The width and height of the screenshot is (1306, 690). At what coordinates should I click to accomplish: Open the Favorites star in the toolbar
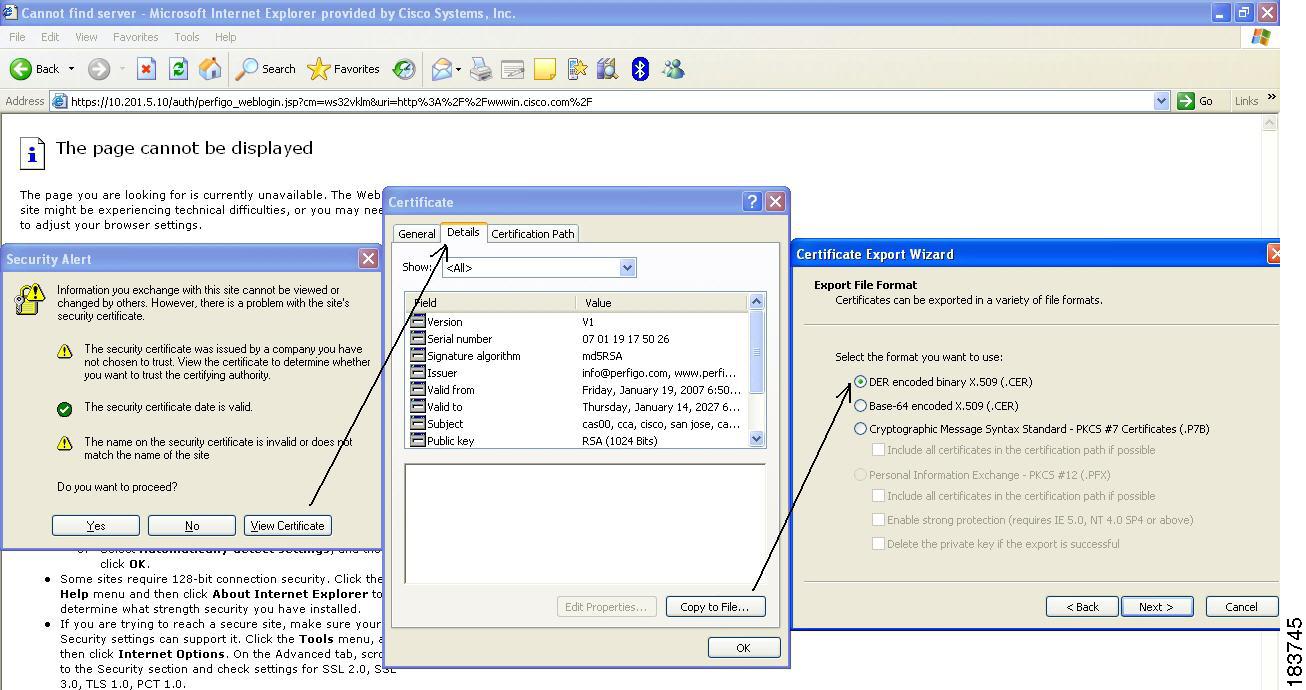pos(318,69)
